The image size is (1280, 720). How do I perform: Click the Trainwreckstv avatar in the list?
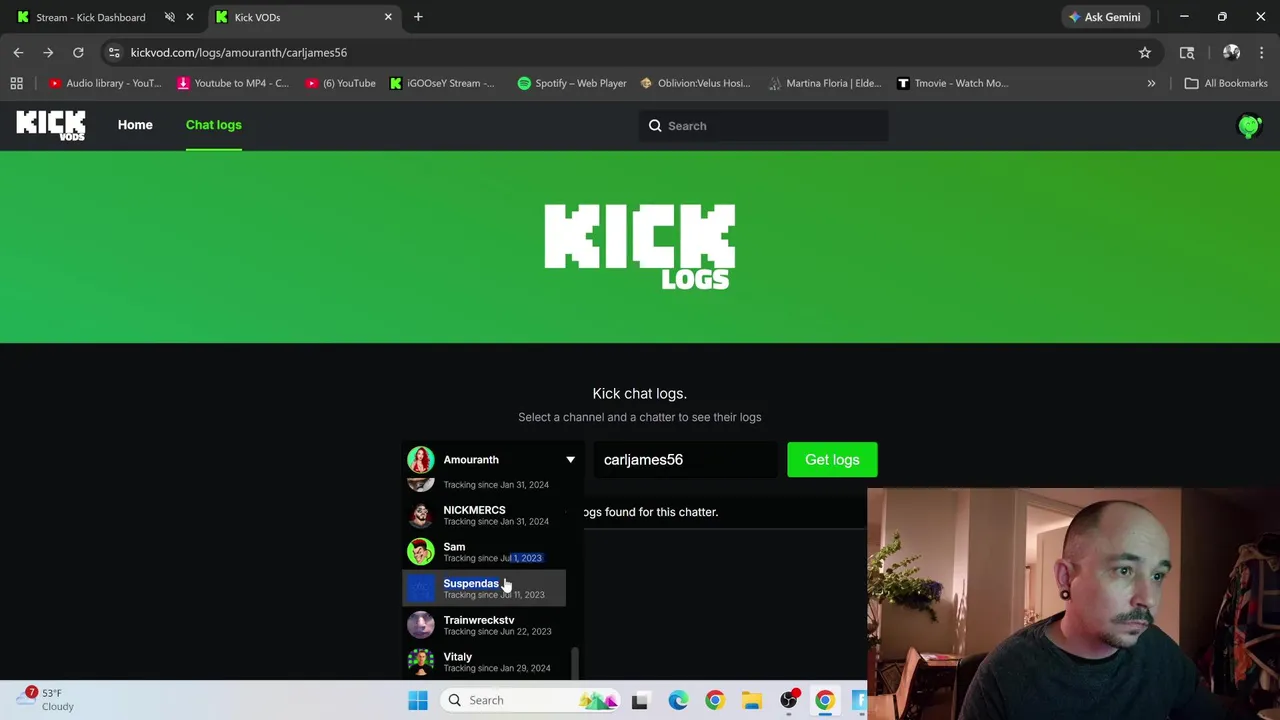[421, 625]
